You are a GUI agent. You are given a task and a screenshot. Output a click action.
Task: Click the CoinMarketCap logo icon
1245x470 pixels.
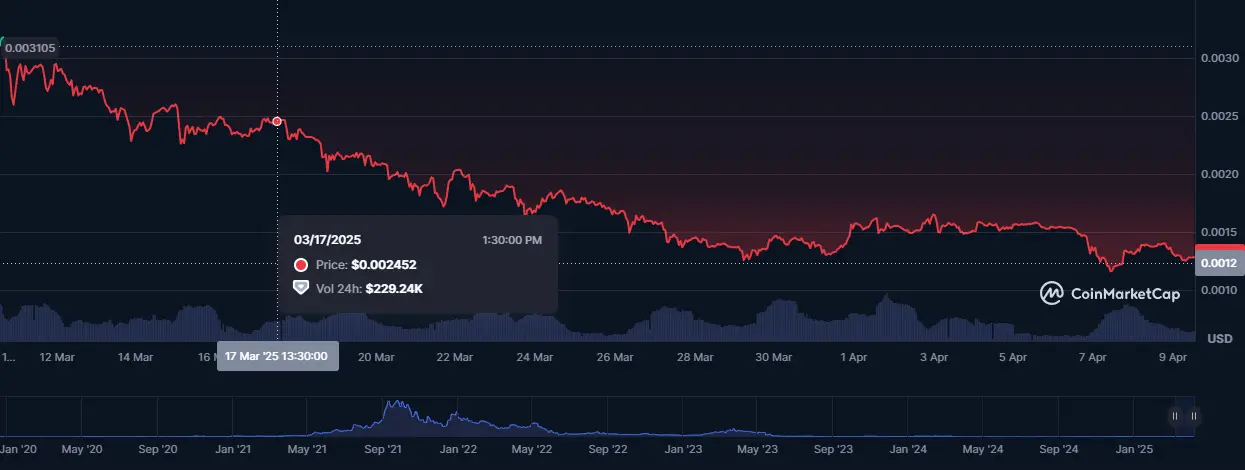pyautogui.click(x=1052, y=294)
